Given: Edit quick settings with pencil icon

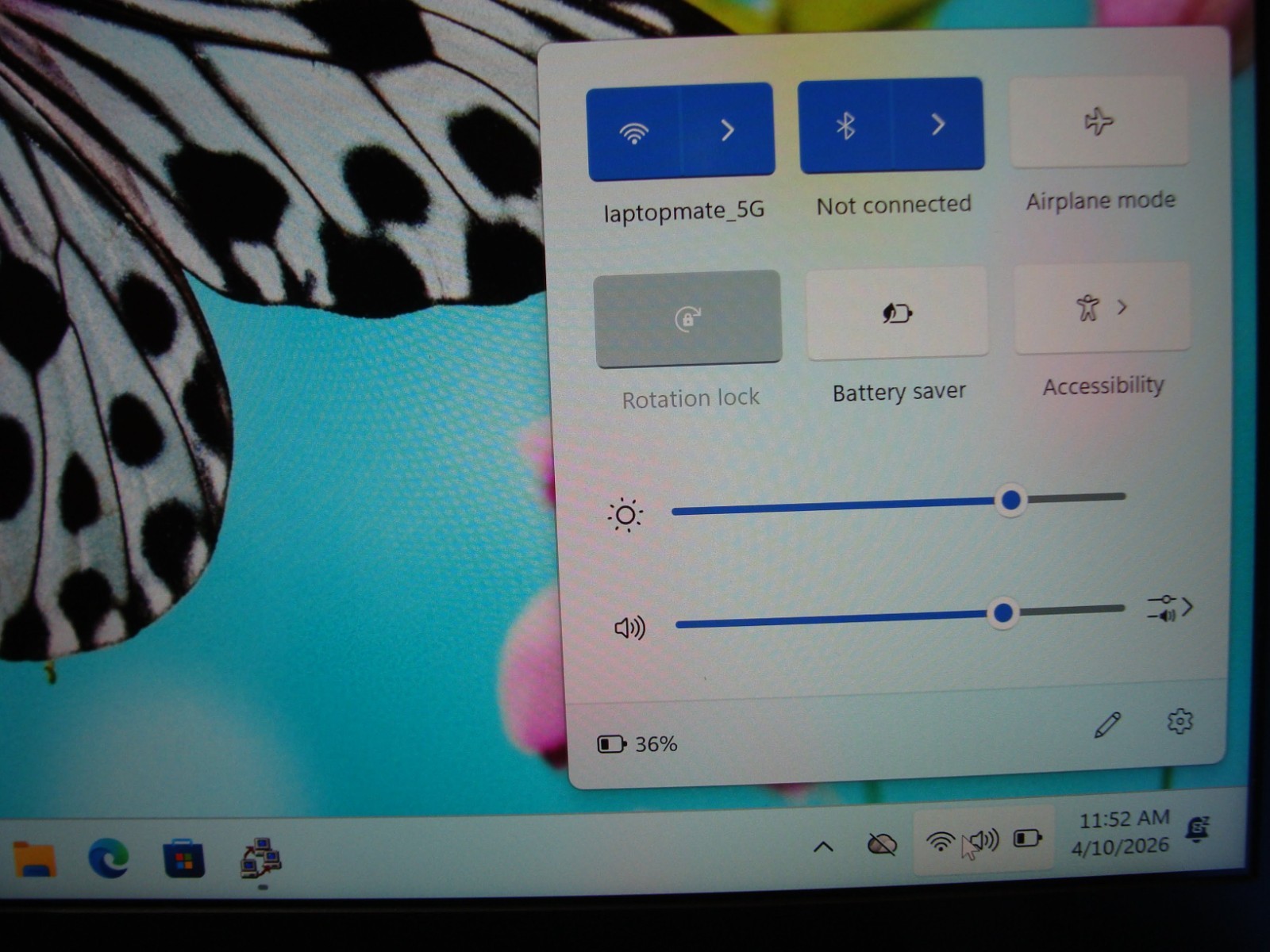Looking at the screenshot, I should [1107, 724].
